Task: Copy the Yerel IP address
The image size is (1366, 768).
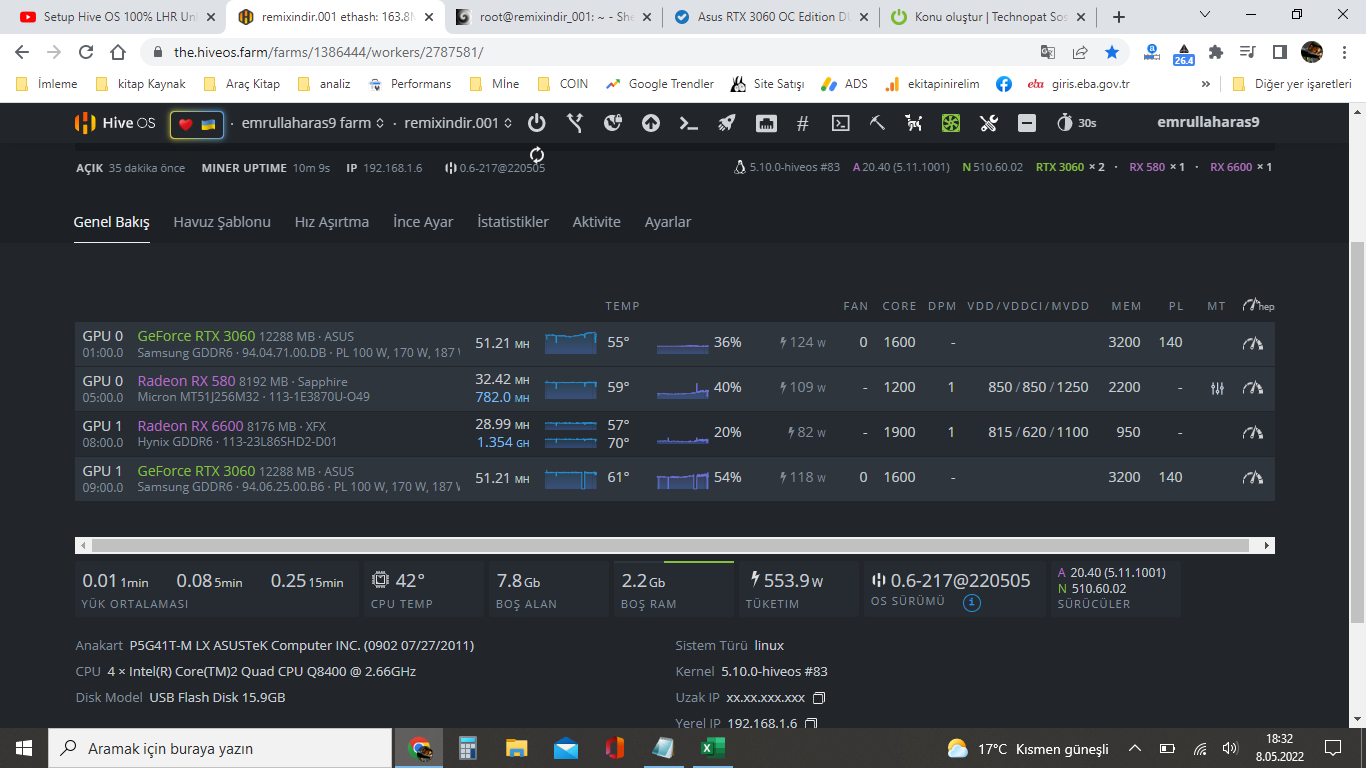Action: (811, 724)
